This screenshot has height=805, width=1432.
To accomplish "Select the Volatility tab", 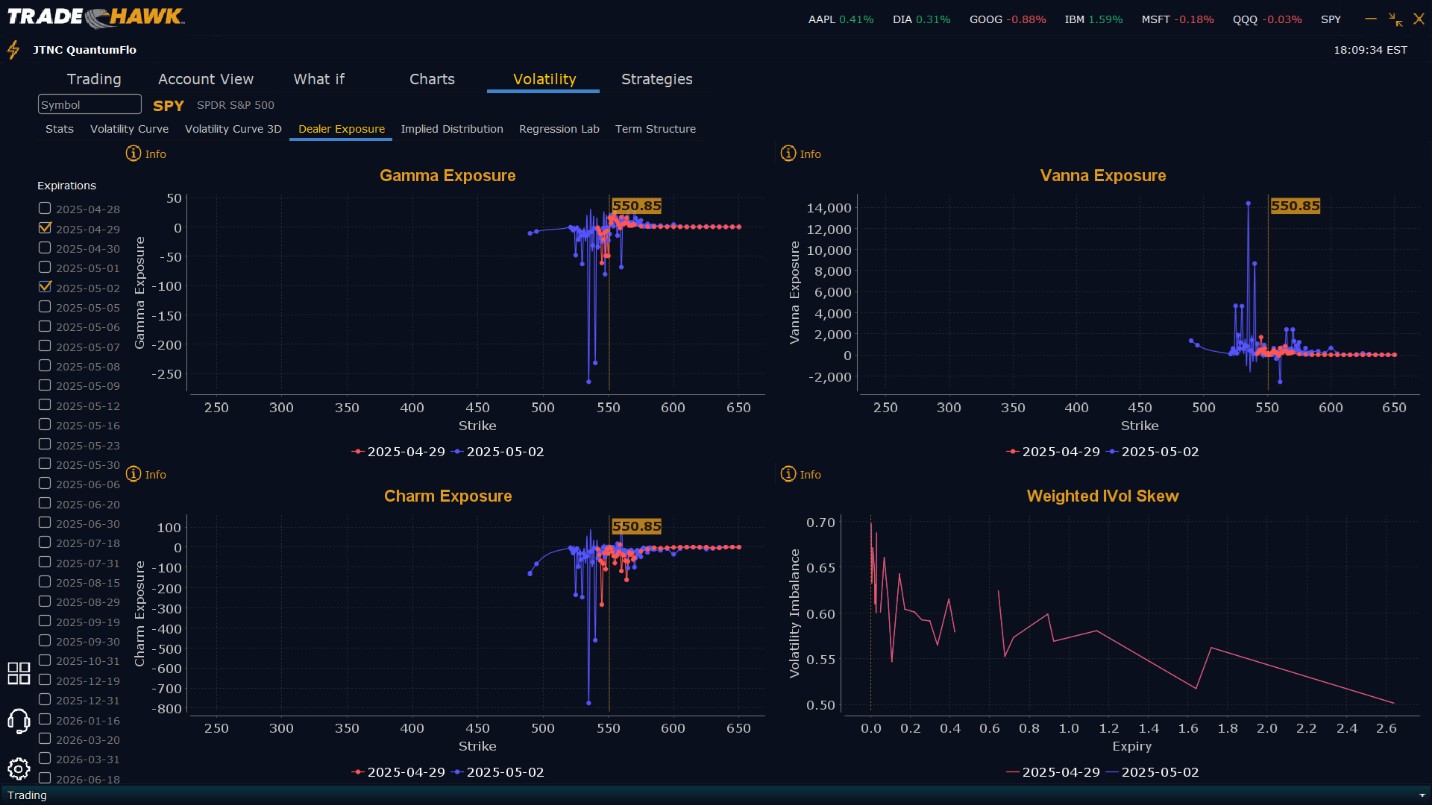I will (544, 79).
